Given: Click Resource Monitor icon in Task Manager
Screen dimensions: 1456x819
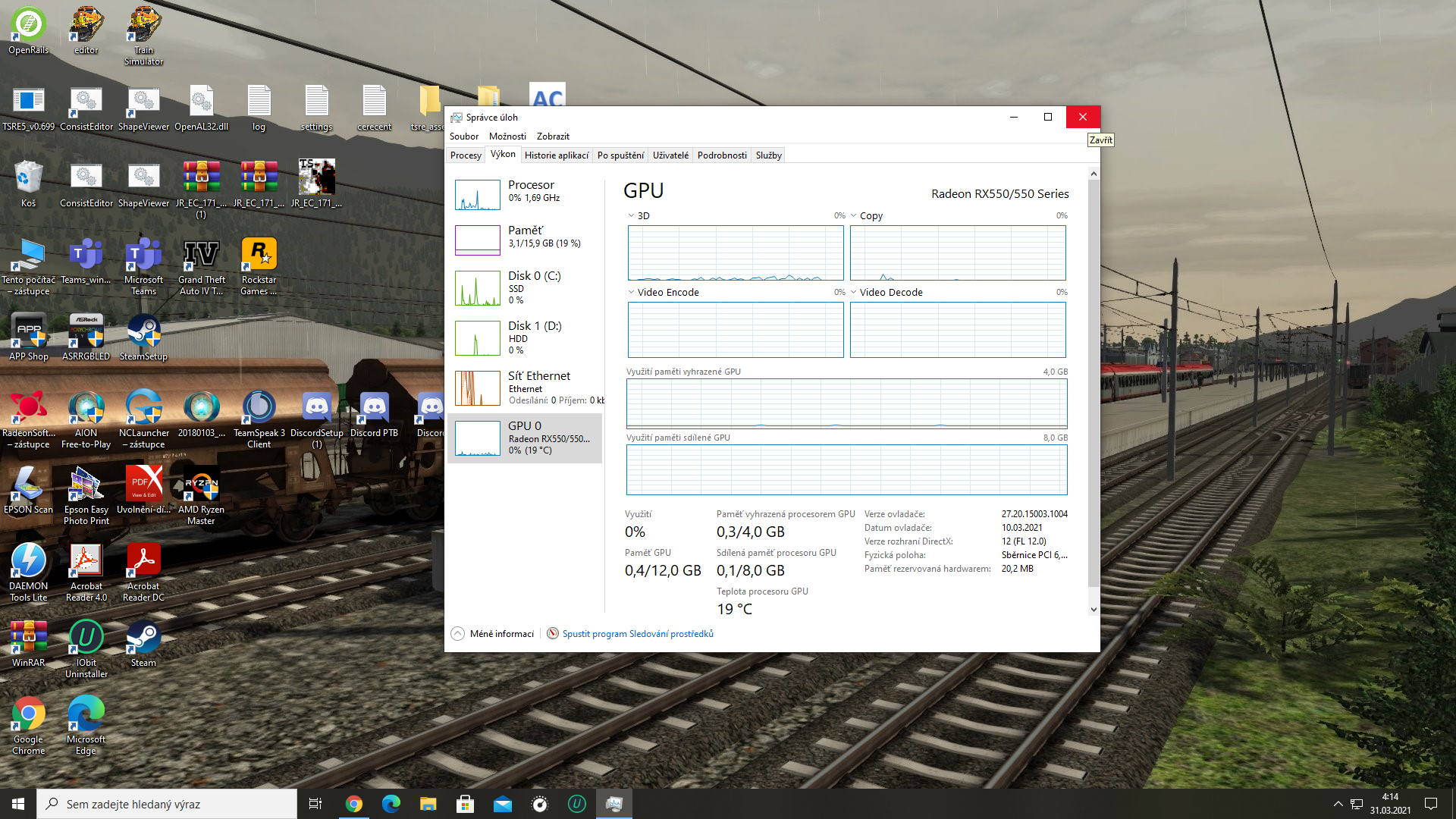Looking at the screenshot, I should click(x=553, y=634).
